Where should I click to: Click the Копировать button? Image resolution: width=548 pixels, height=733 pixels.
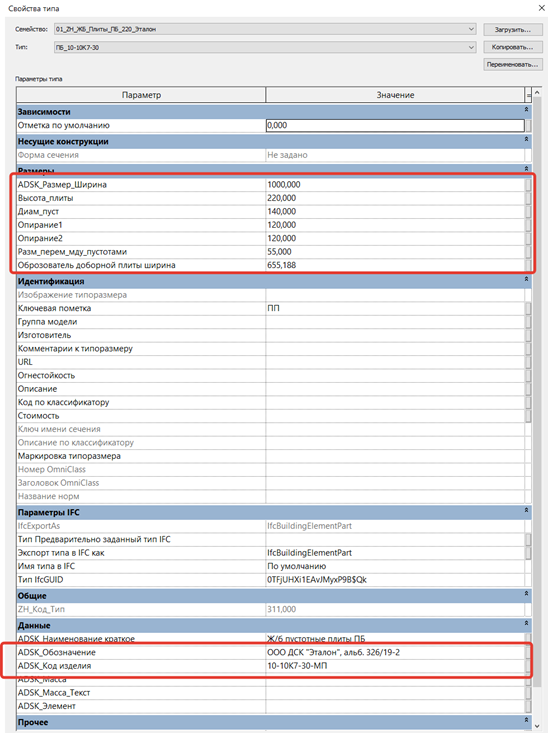click(x=512, y=47)
